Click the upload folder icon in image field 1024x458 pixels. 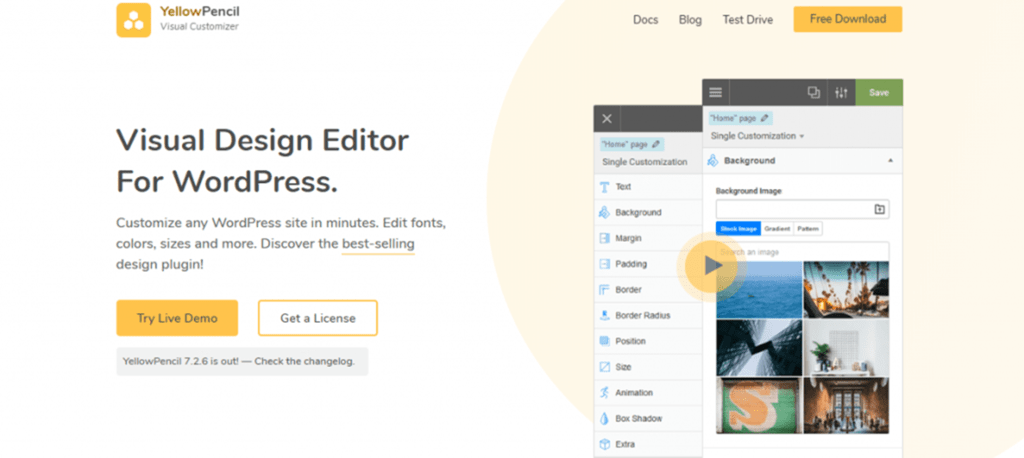pyautogui.click(x=880, y=210)
